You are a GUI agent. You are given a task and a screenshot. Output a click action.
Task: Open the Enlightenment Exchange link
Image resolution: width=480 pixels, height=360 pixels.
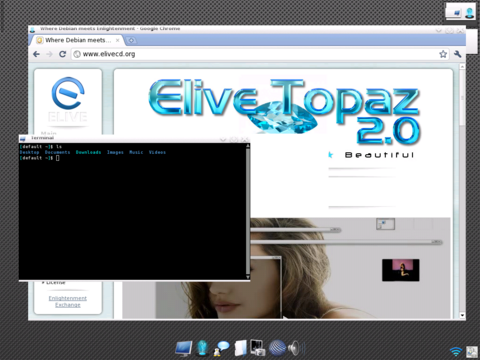click(68, 301)
